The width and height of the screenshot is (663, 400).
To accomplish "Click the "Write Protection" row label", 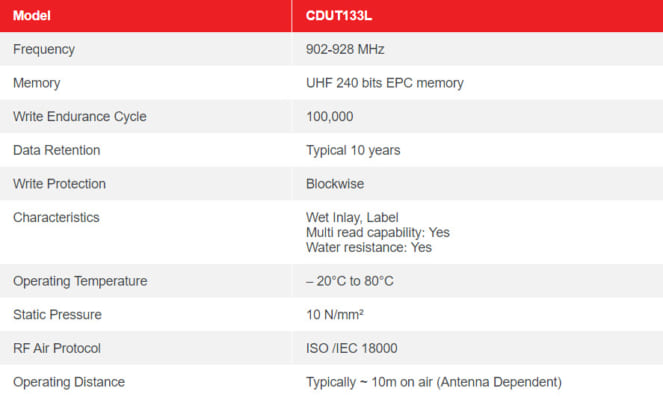I will (59, 184).
